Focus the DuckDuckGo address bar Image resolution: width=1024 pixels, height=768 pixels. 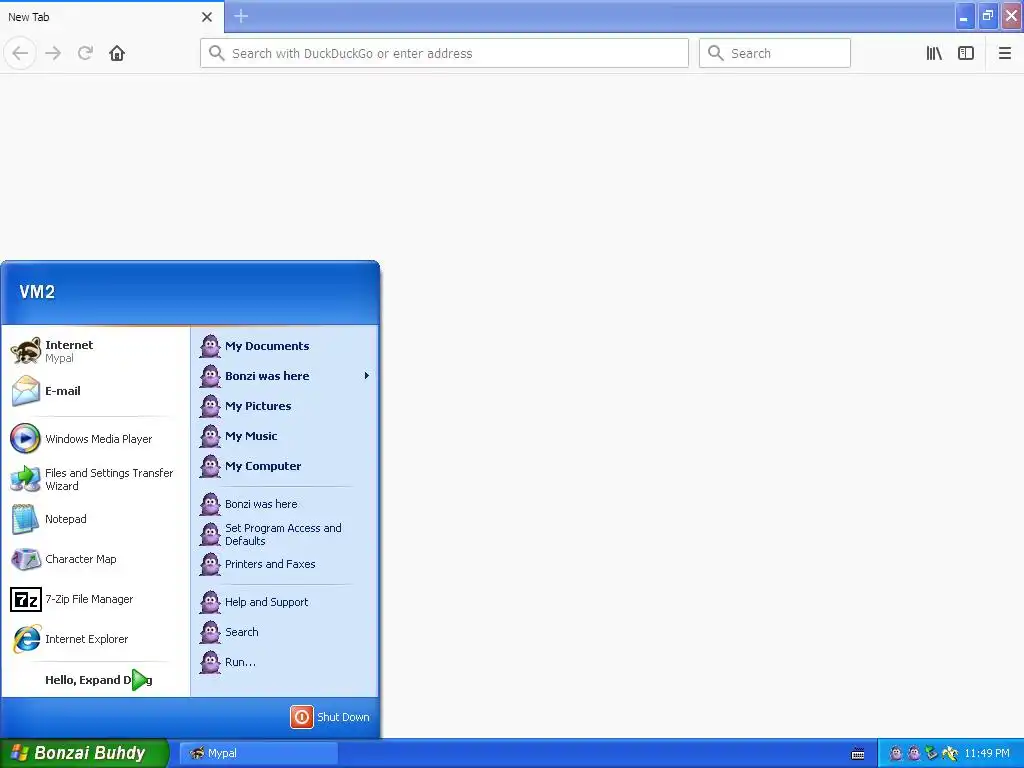[444, 53]
